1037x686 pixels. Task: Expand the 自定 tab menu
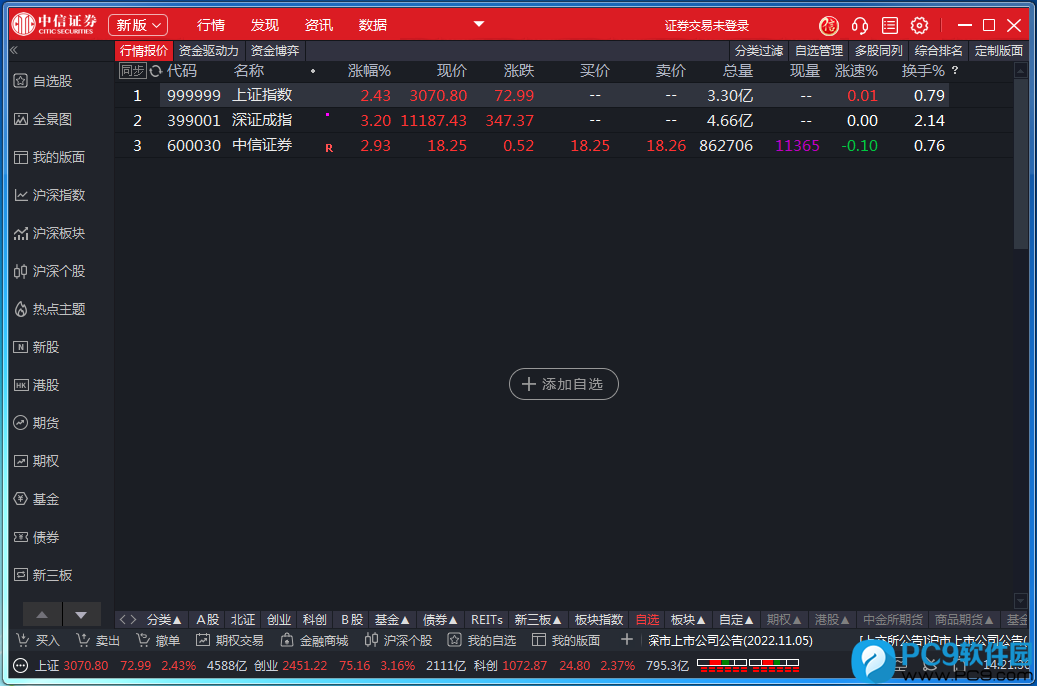(736, 620)
